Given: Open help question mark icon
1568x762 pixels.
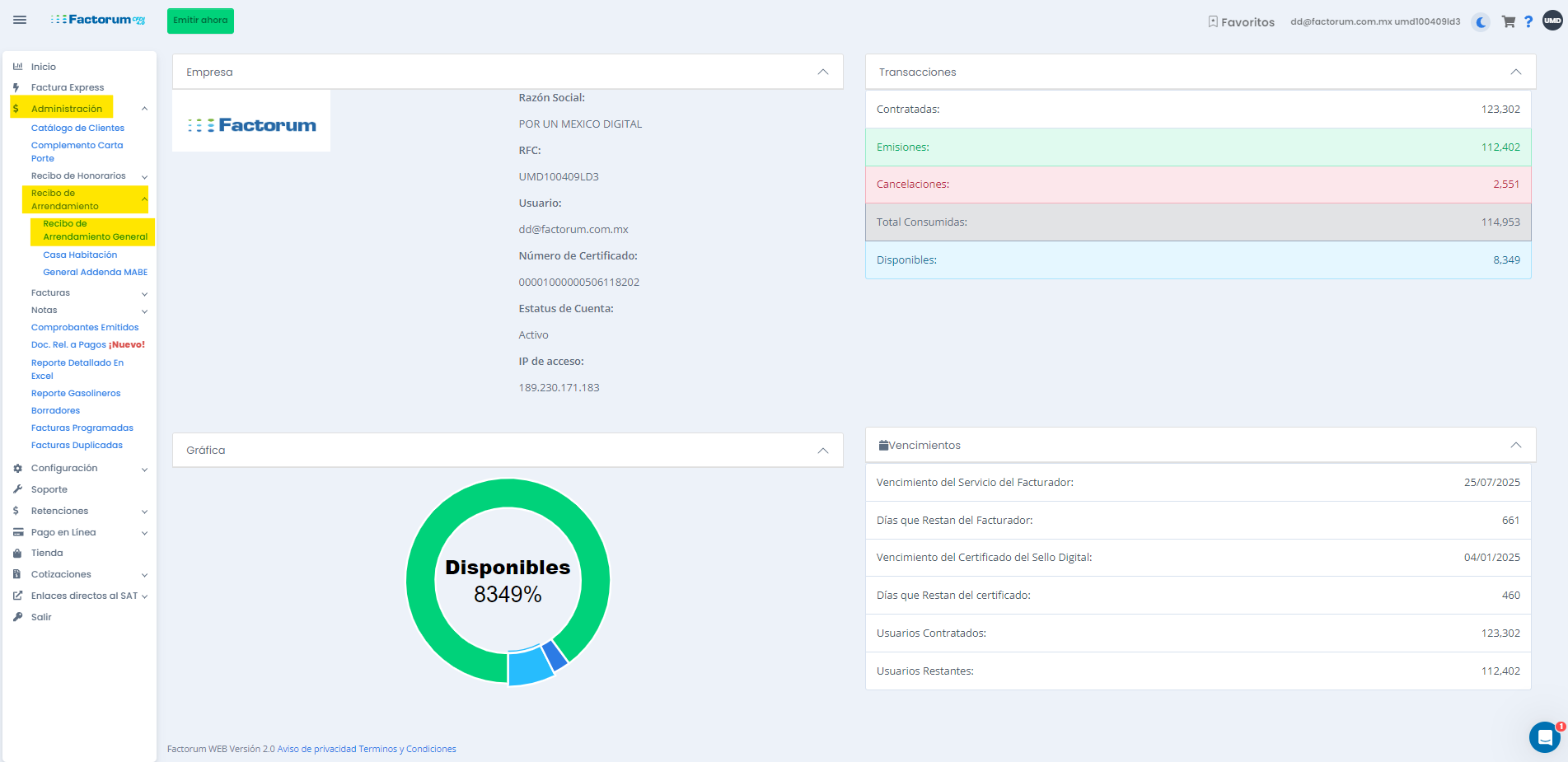Looking at the screenshot, I should coord(1528,22).
